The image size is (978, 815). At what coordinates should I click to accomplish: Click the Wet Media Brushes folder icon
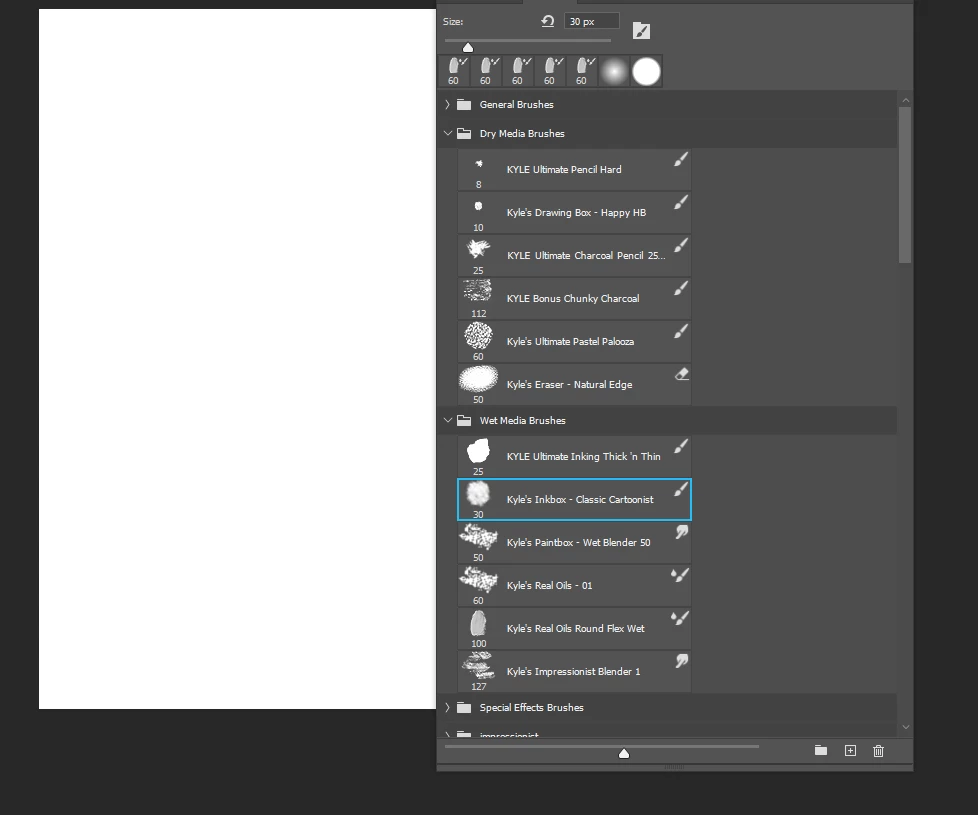click(x=464, y=420)
